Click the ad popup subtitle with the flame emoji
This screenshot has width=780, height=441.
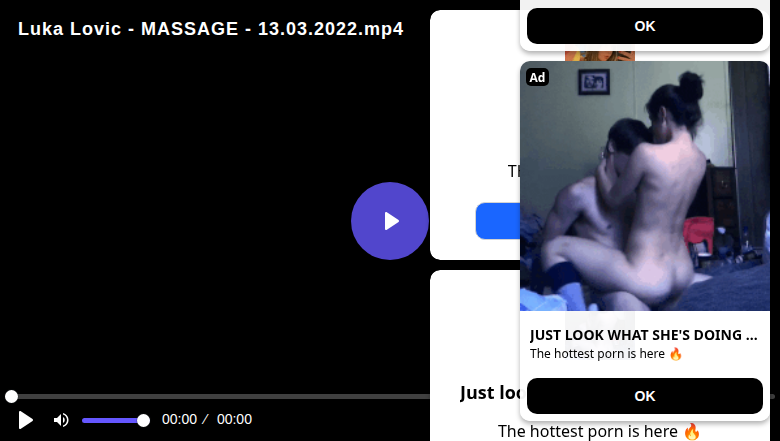pyautogui.click(x=606, y=354)
